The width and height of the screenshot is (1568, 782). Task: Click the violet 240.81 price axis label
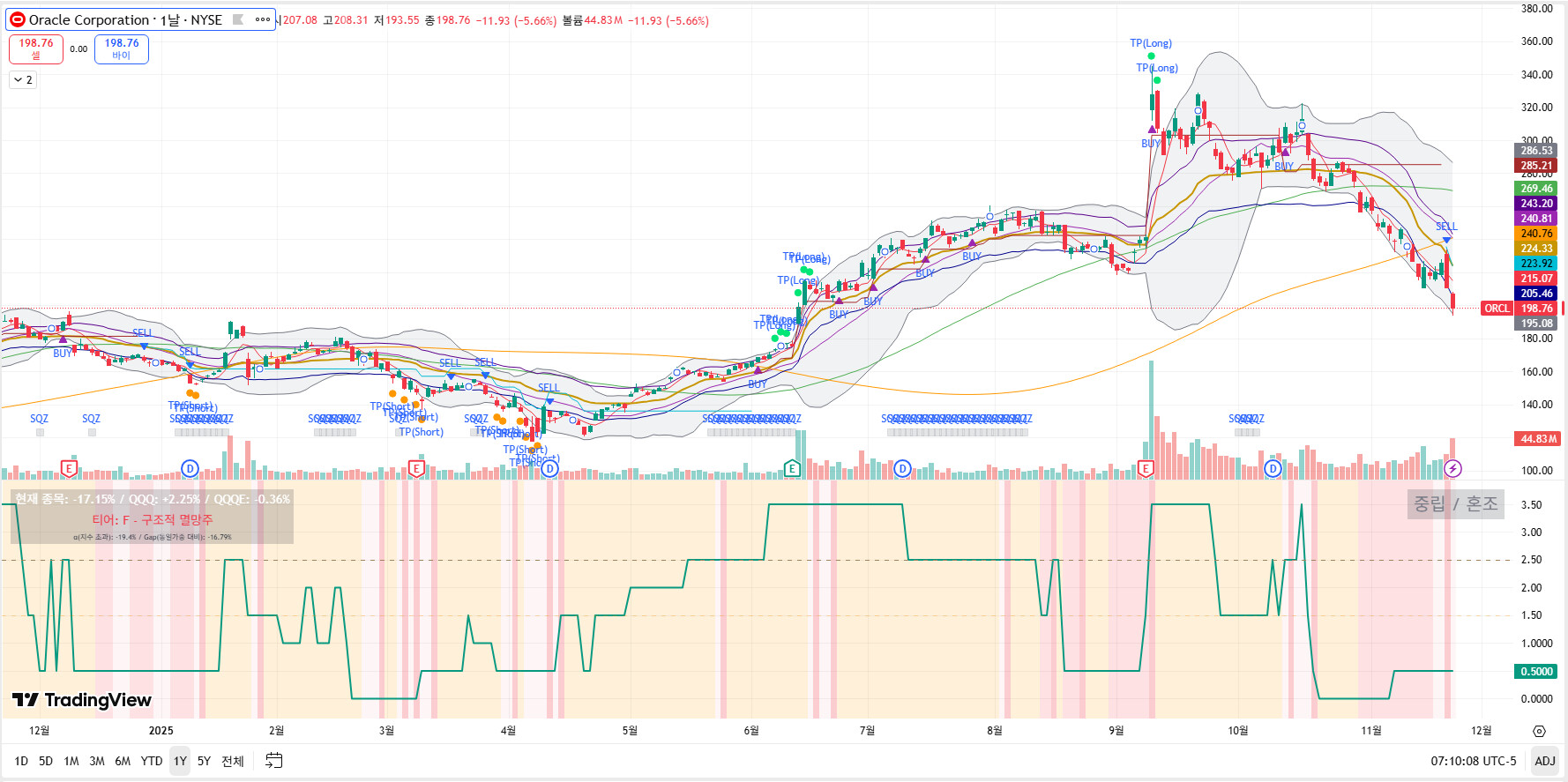(1536, 219)
